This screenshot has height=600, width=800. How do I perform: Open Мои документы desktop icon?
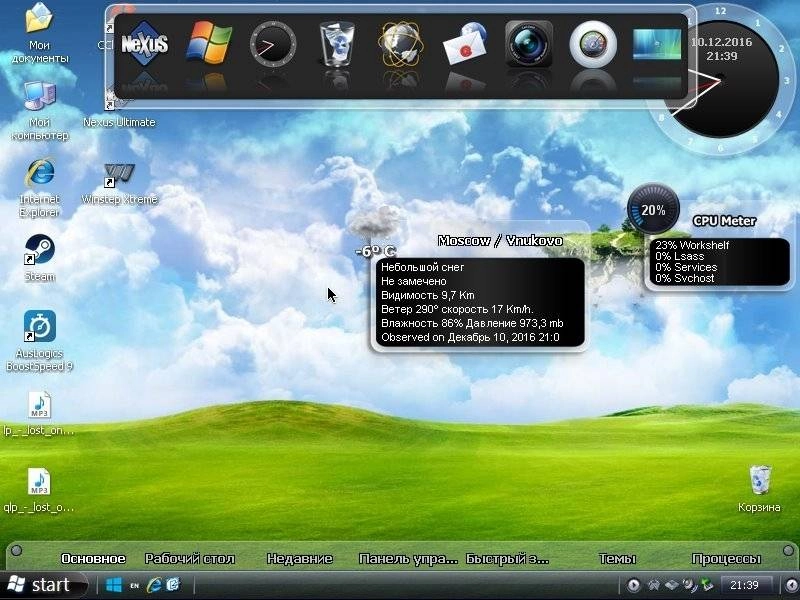(x=39, y=33)
